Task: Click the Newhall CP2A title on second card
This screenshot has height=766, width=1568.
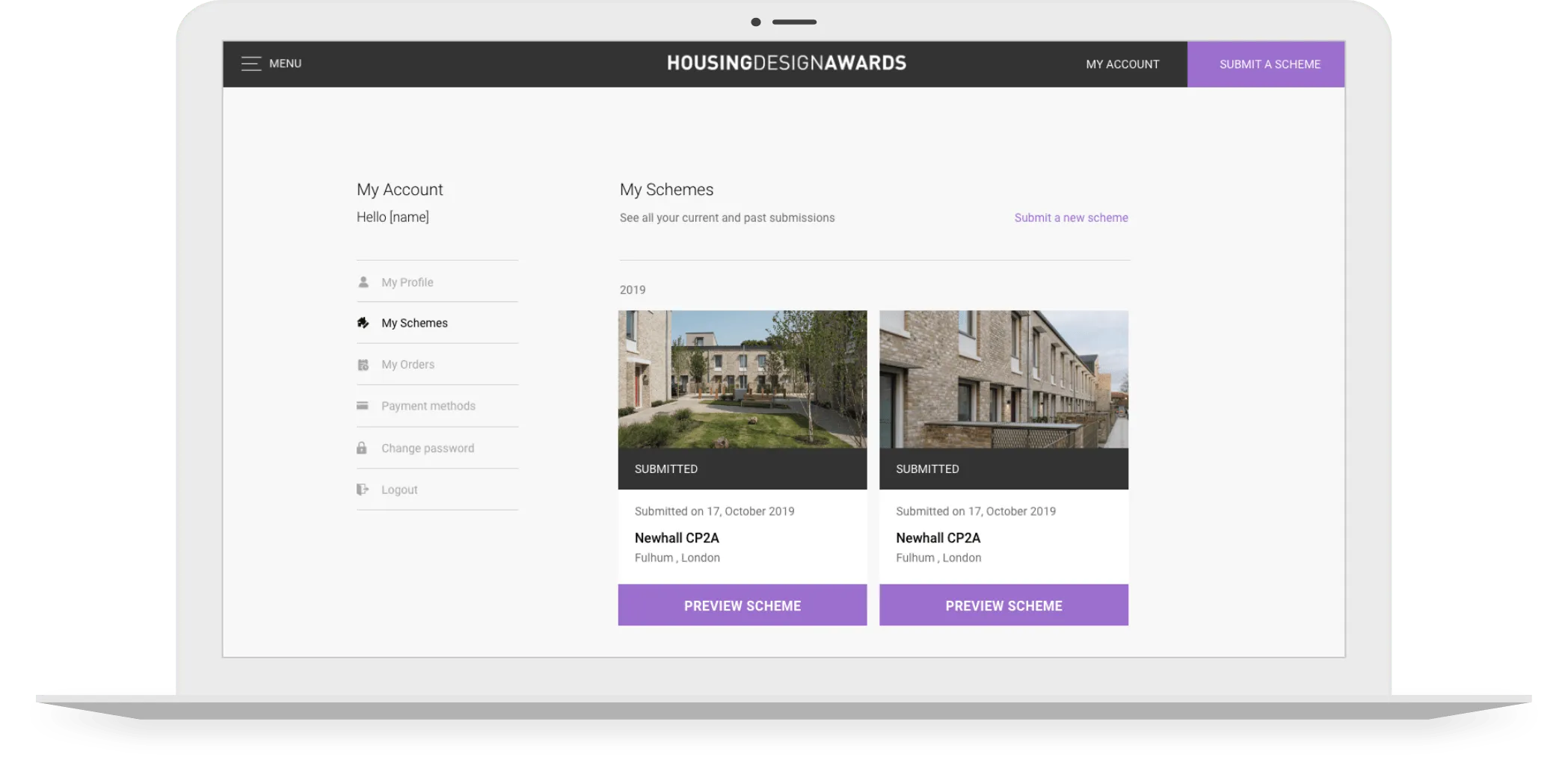Action: pos(938,538)
